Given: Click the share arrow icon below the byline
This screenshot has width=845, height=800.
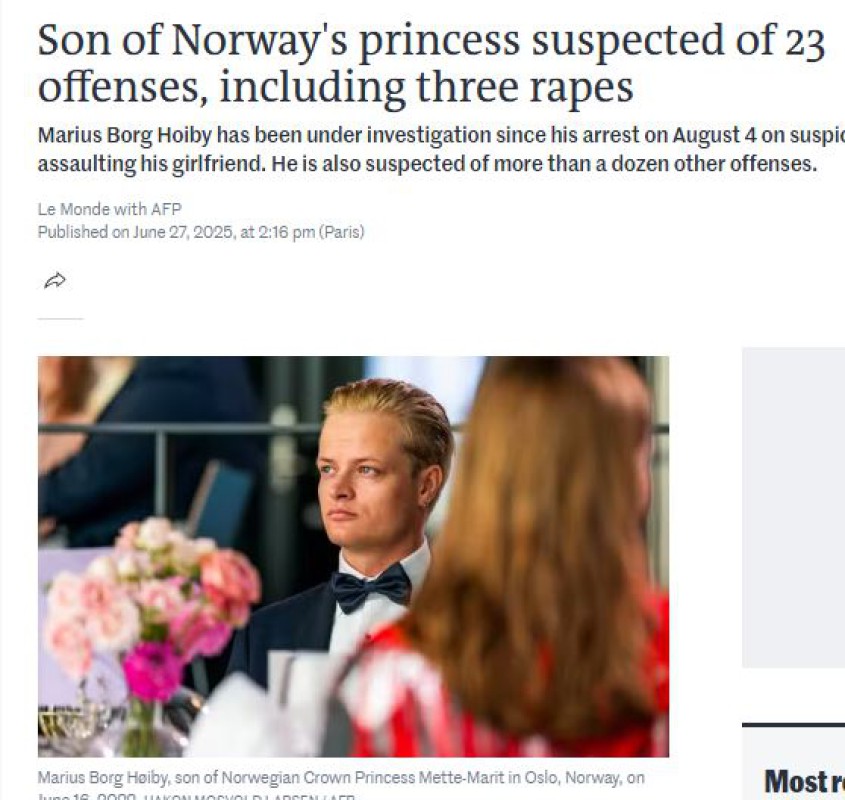Looking at the screenshot, I should pos(55,280).
